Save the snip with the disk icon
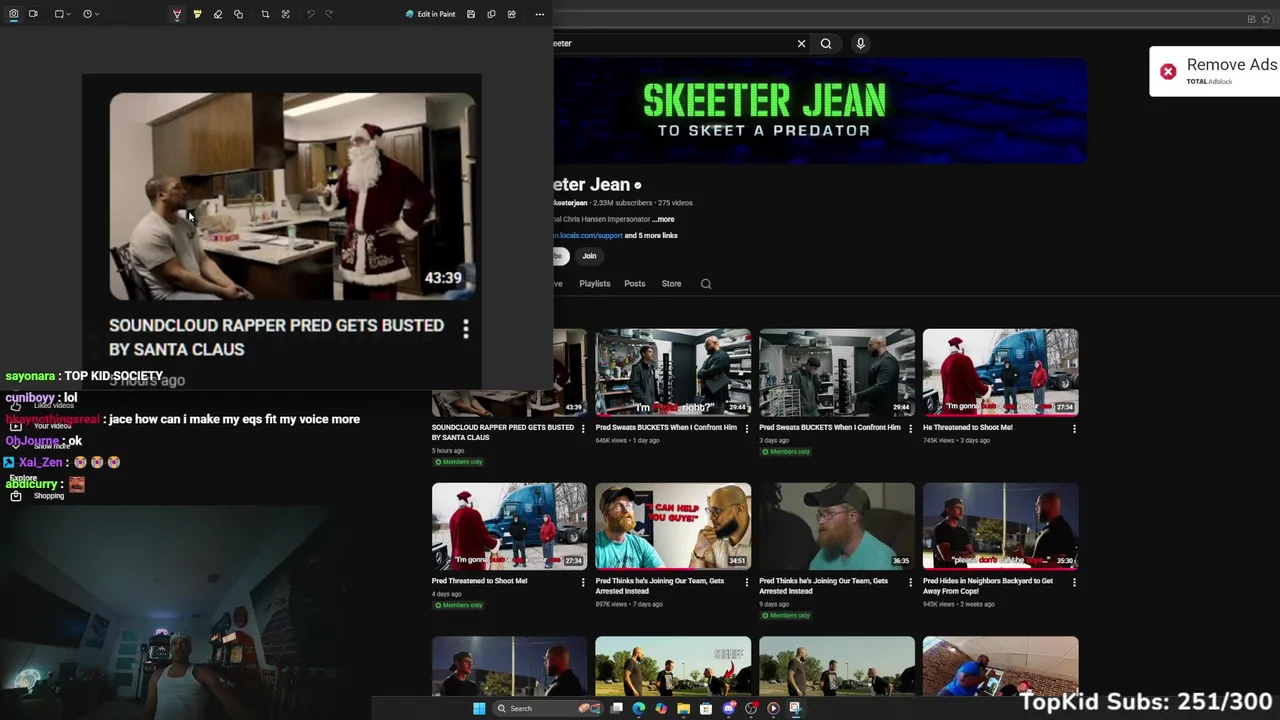 point(471,14)
